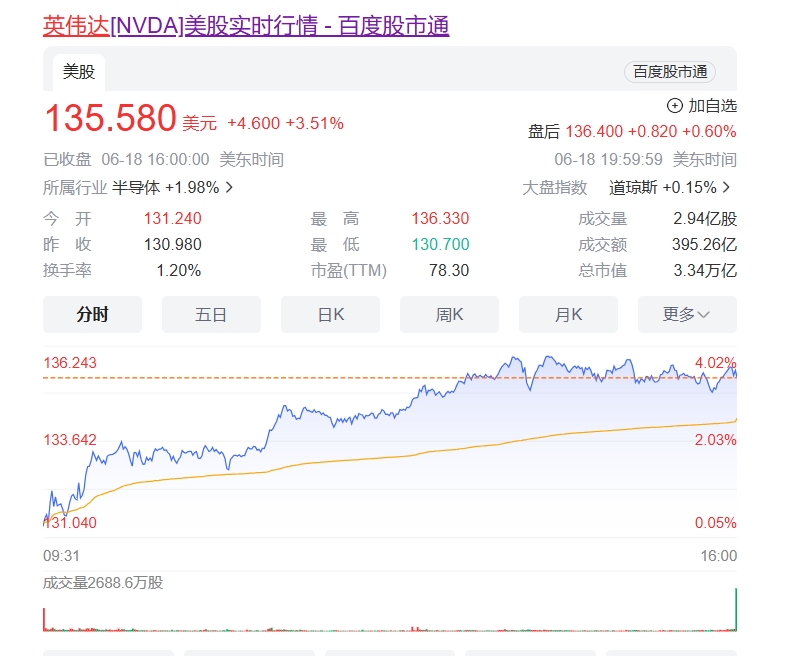Open the 道琼斯 index chevron arrow
Image resolution: width=794 pixels, height=656 pixels.
(x=726, y=187)
